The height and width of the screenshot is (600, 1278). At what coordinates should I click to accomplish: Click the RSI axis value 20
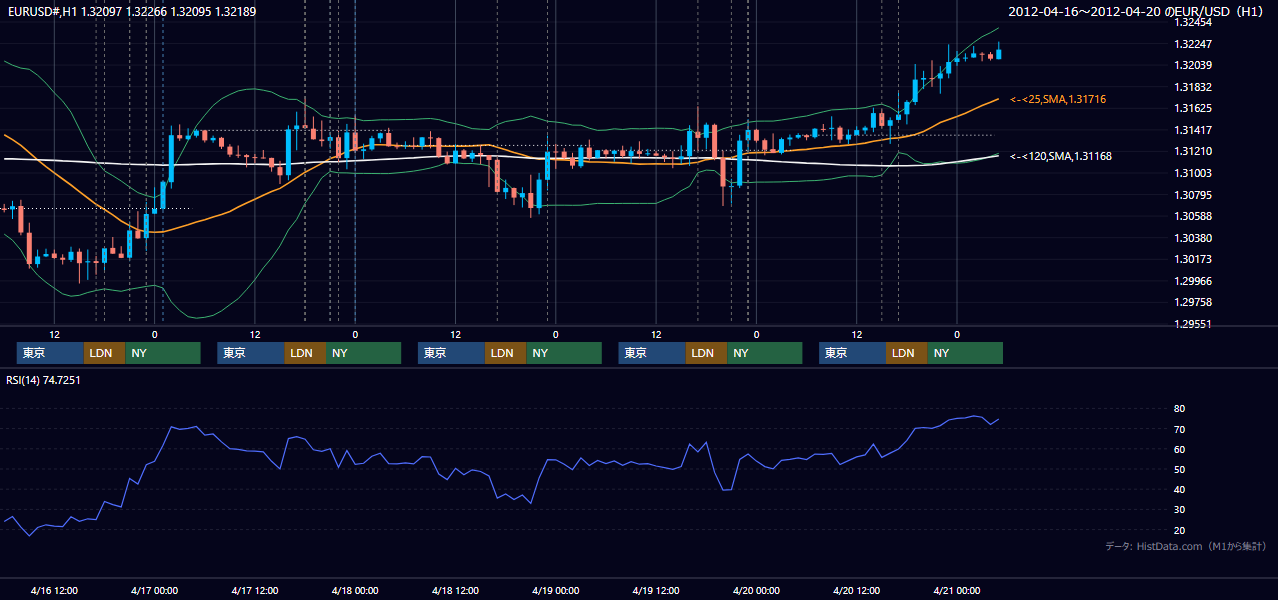tap(1180, 530)
